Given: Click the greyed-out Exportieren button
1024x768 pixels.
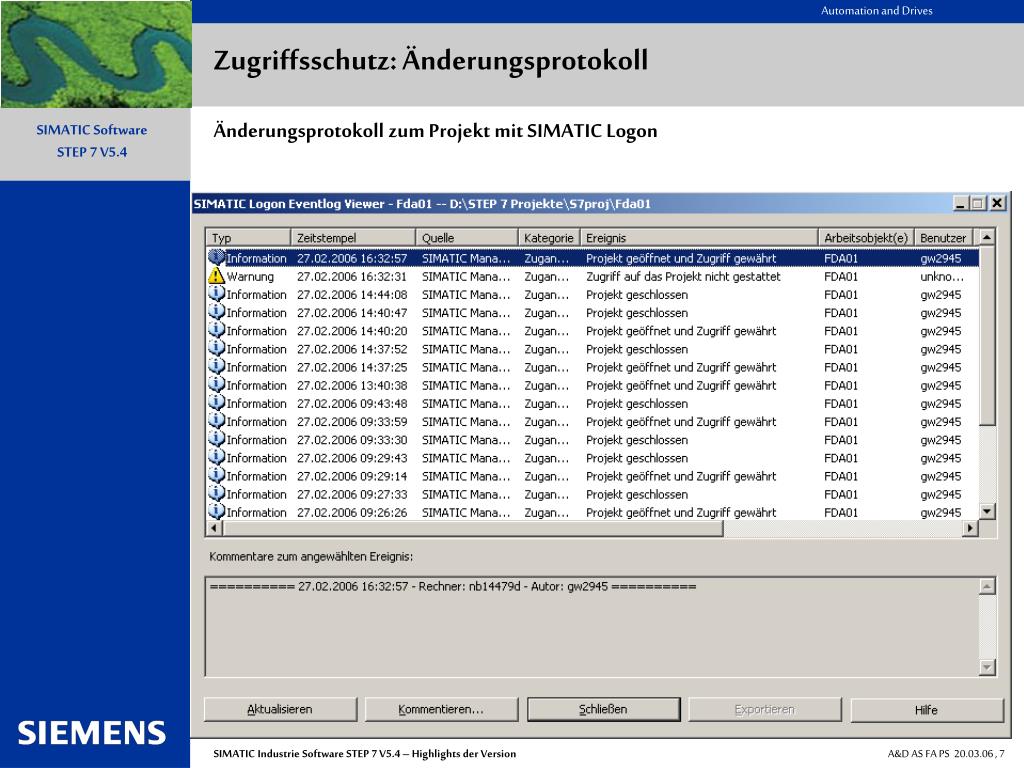Looking at the screenshot, I should [765, 709].
